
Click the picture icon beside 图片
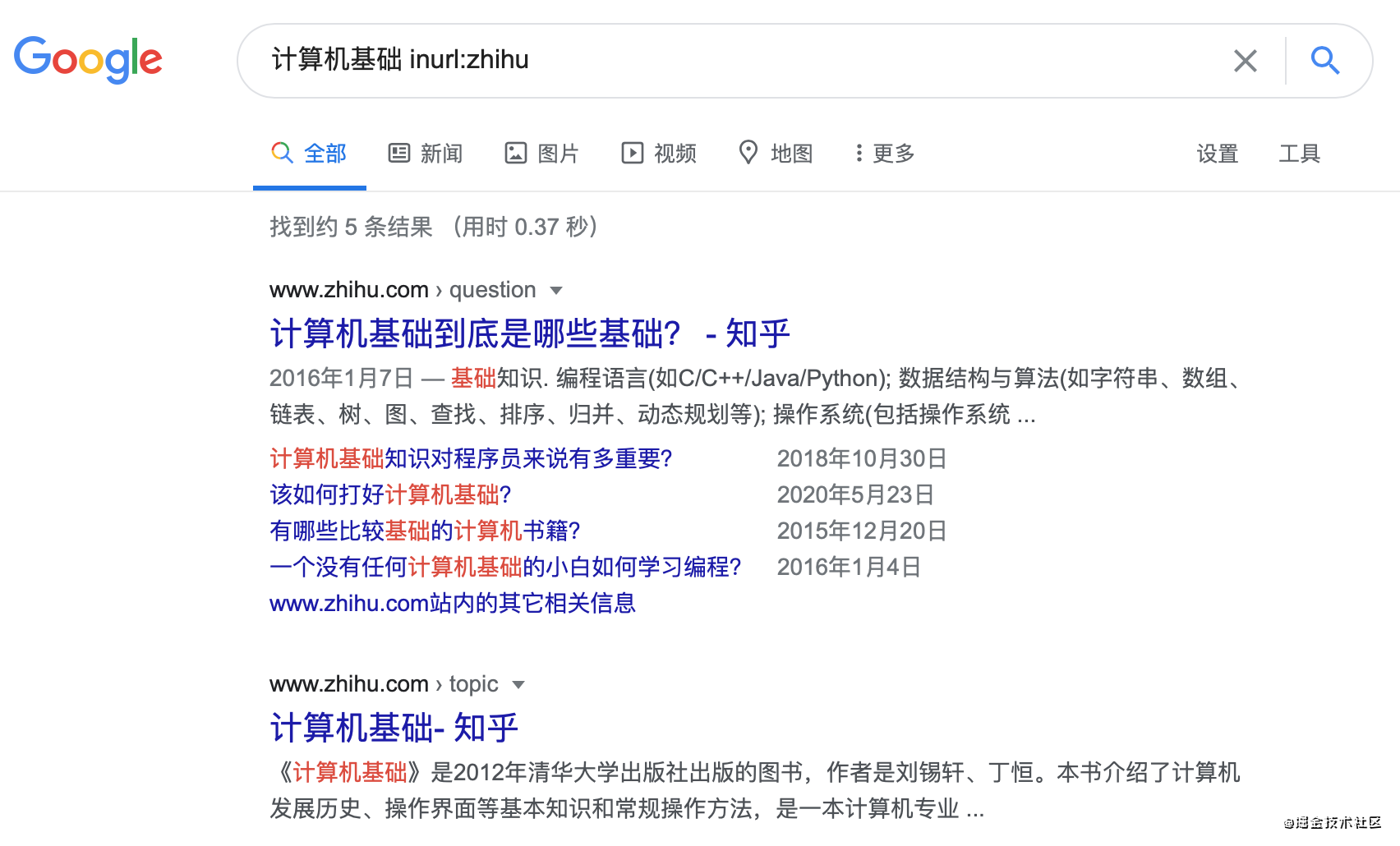click(516, 153)
